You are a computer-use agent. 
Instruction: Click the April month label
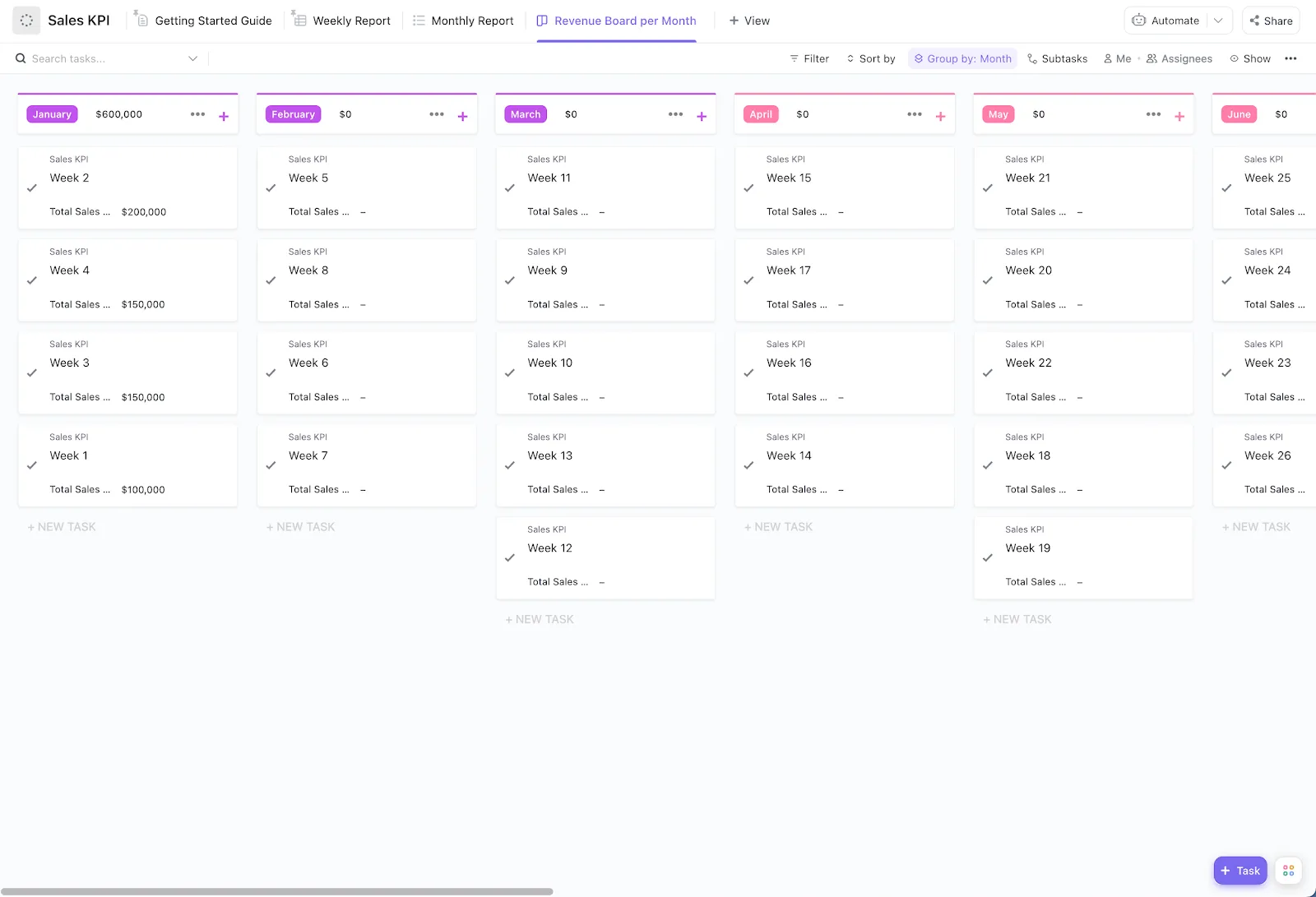761,114
